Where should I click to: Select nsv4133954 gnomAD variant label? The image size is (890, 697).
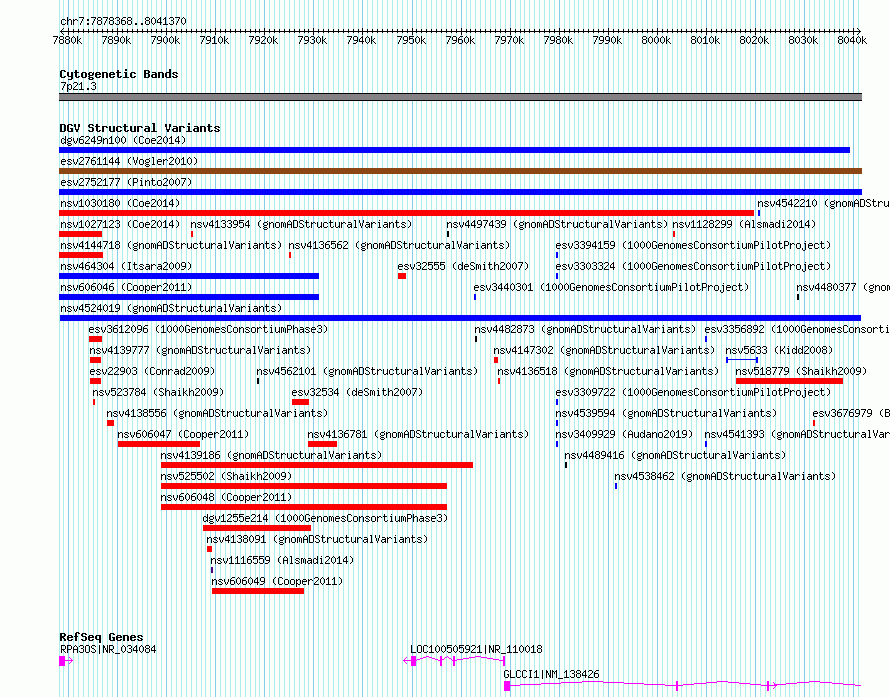(301, 224)
